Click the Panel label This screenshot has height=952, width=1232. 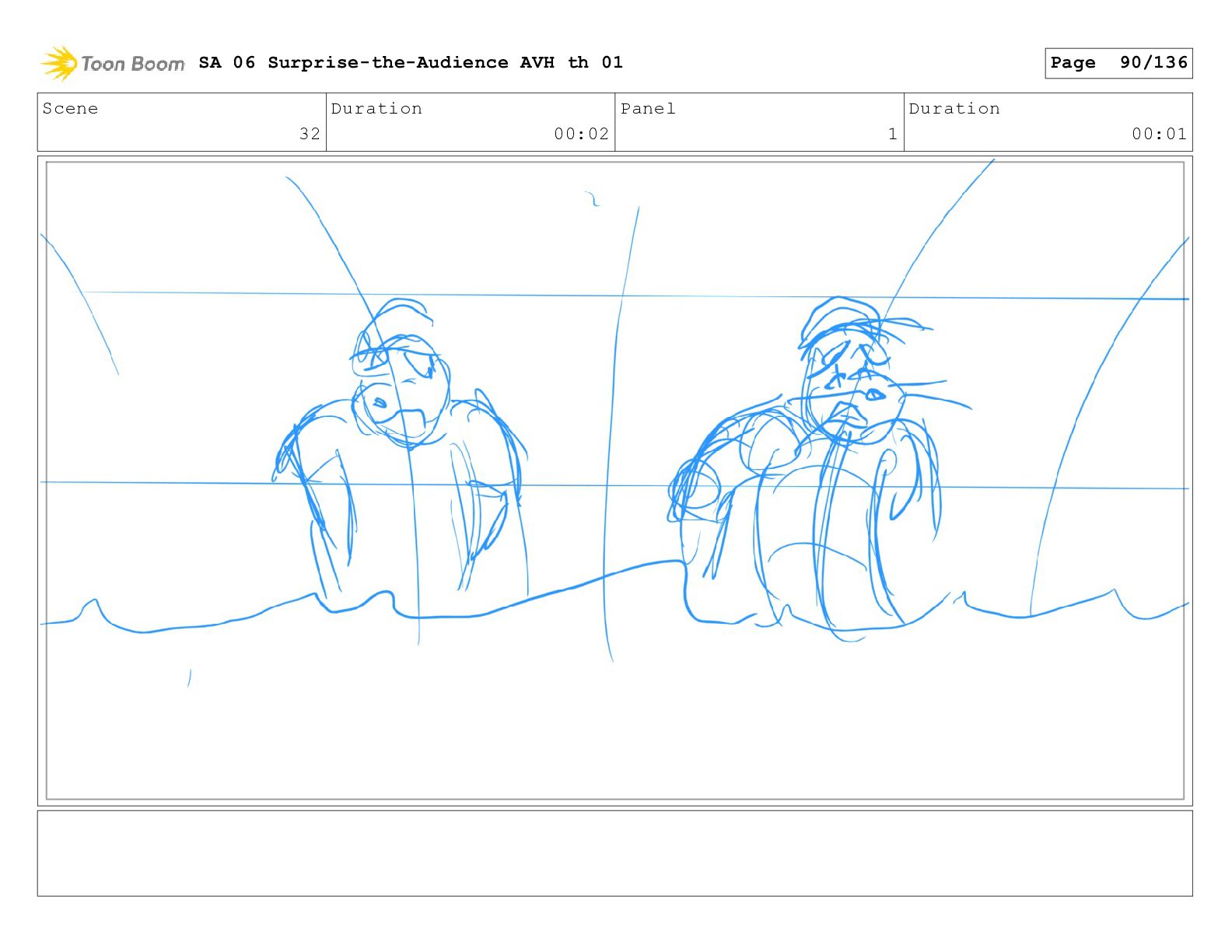(648, 109)
